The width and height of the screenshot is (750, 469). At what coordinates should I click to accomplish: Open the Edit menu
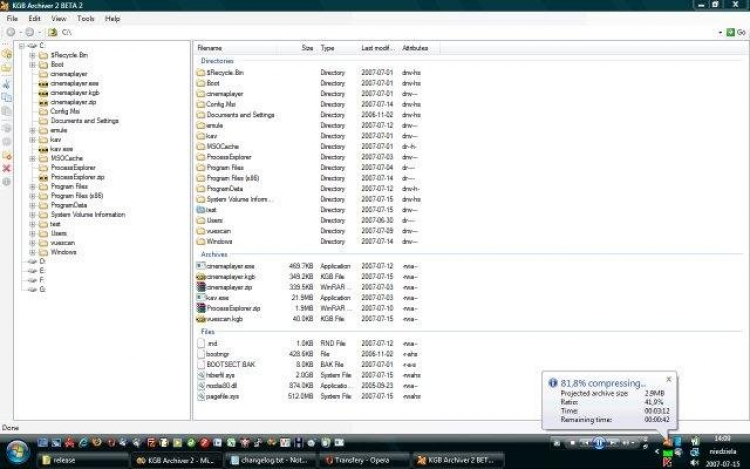point(34,19)
